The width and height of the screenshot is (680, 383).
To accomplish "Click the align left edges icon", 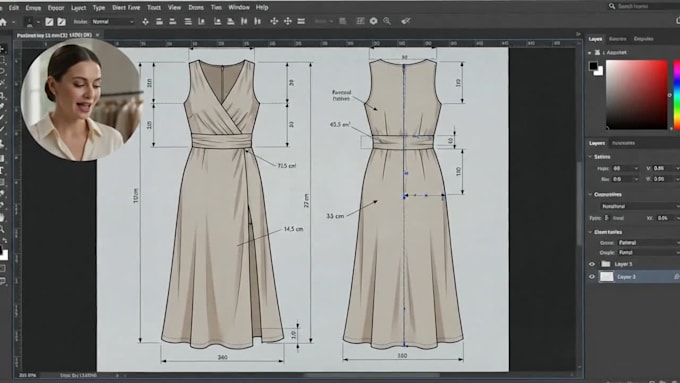I will pyautogui.click(x=202, y=21).
